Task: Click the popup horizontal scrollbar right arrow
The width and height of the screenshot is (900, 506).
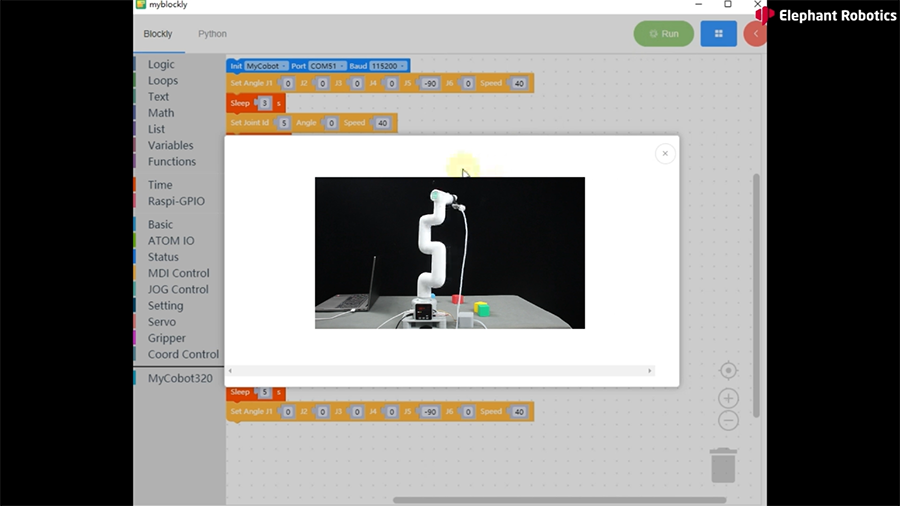Action: [x=650, y=371]
